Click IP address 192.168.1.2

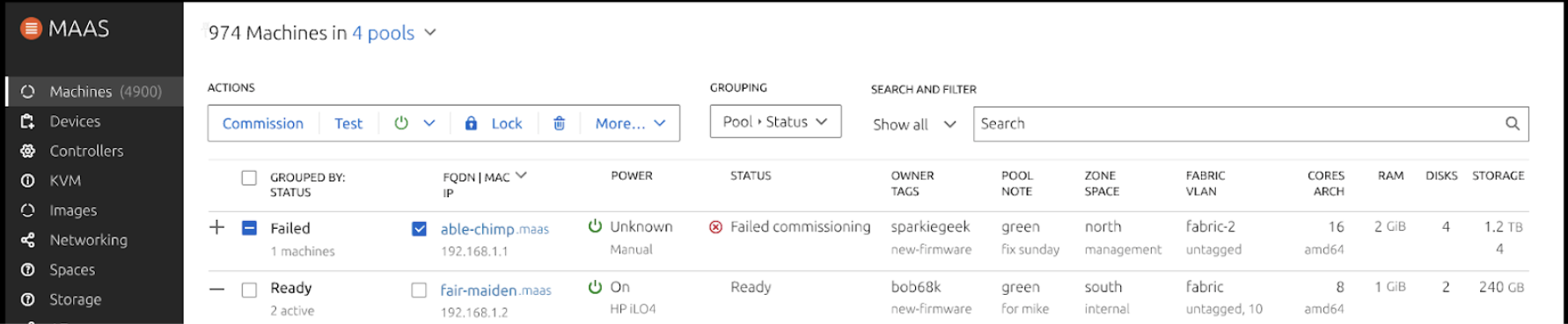click(474, 312)
